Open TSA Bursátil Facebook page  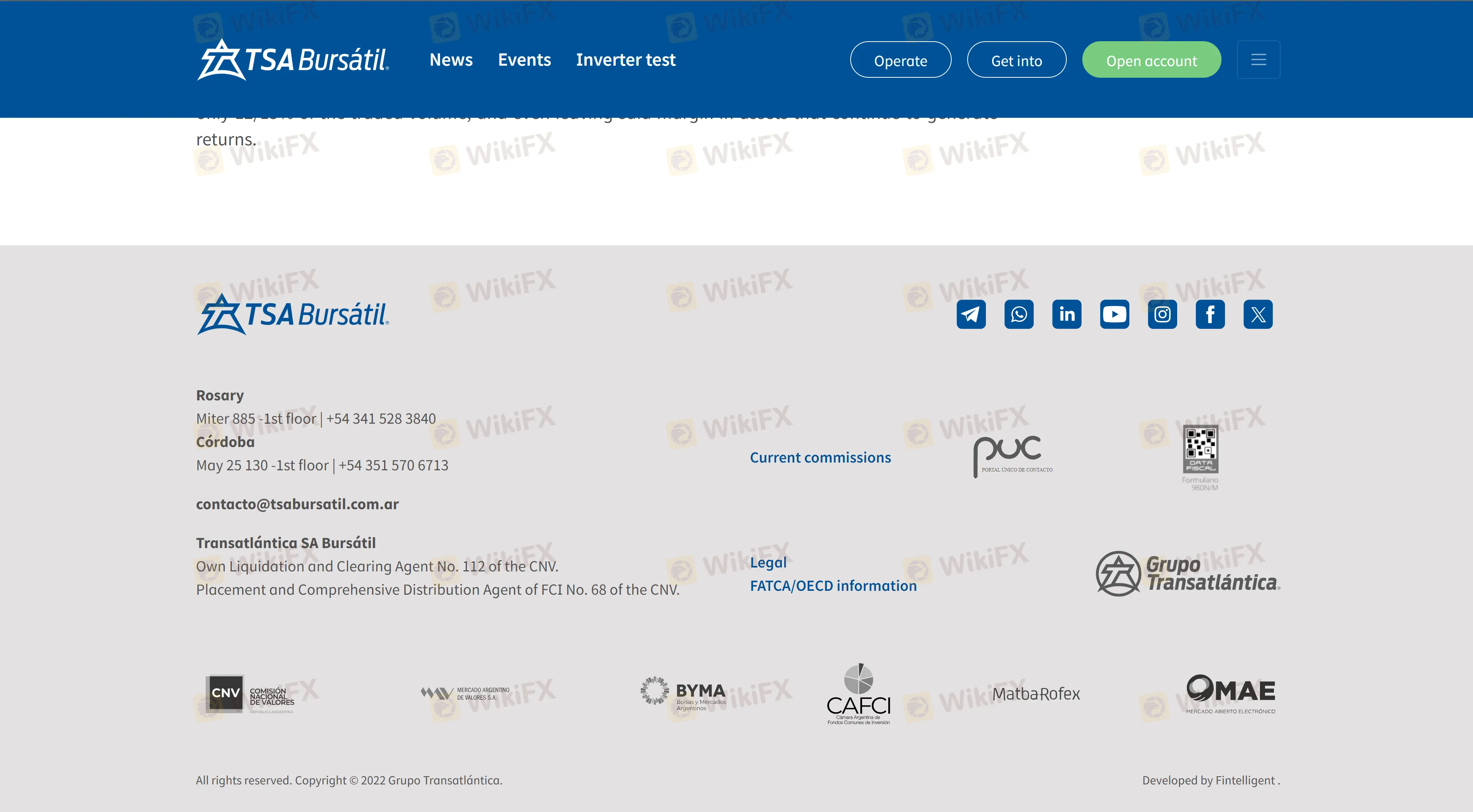1210,313
